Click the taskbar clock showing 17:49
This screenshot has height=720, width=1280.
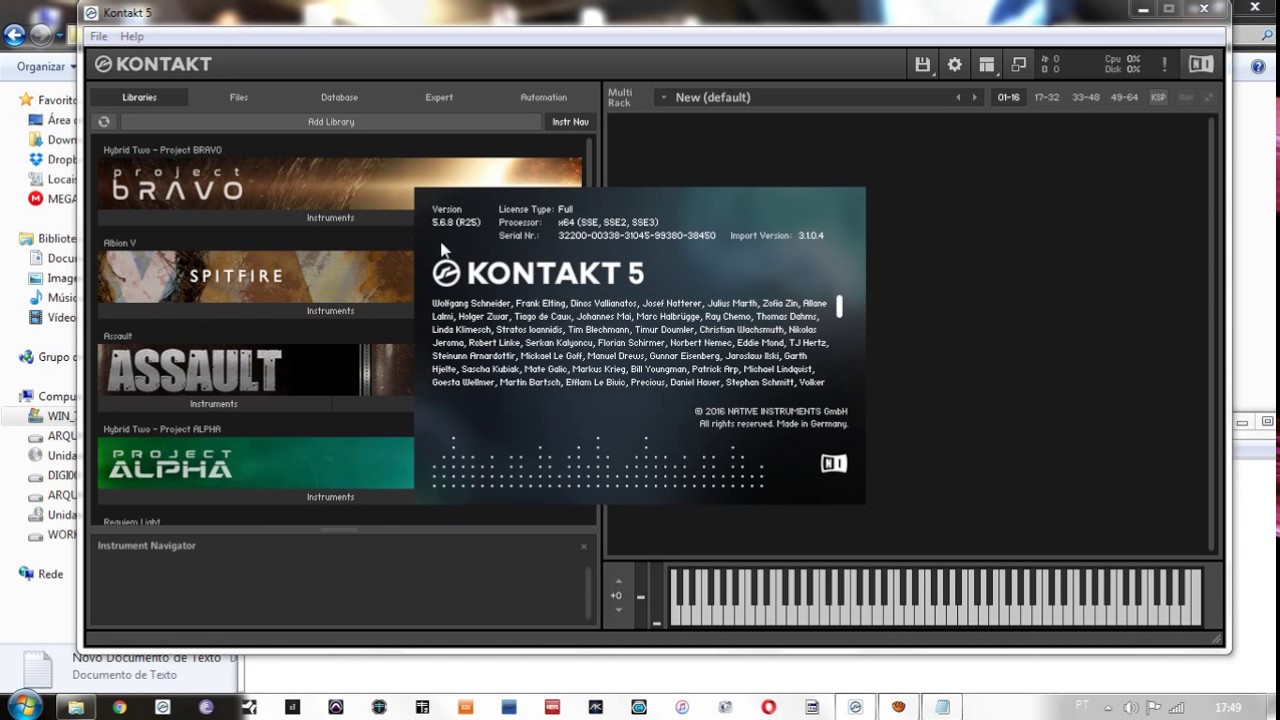(x=1228, y=708)
